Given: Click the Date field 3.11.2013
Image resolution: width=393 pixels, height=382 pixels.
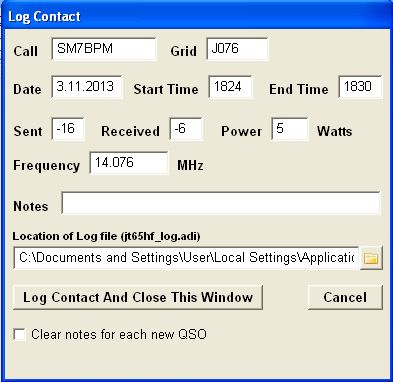Looking at the screenshot, I should coord(87,87).
